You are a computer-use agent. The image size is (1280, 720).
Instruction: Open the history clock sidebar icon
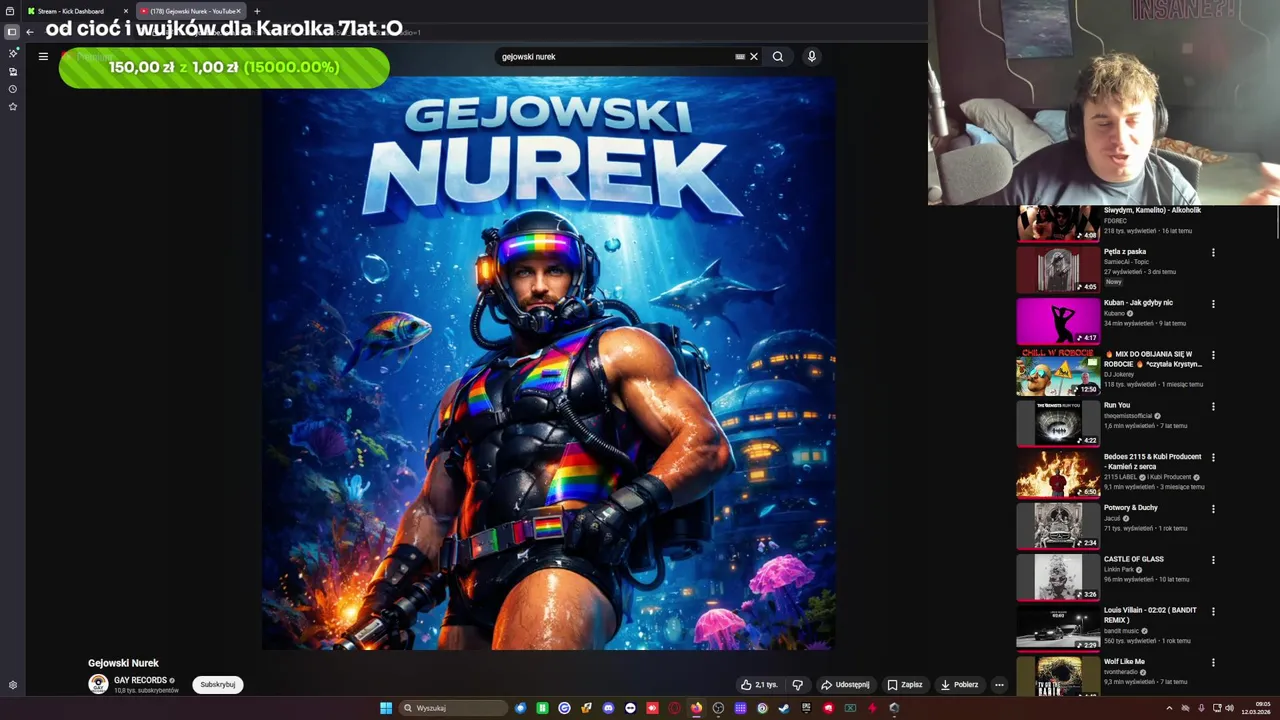click(13, 89)
